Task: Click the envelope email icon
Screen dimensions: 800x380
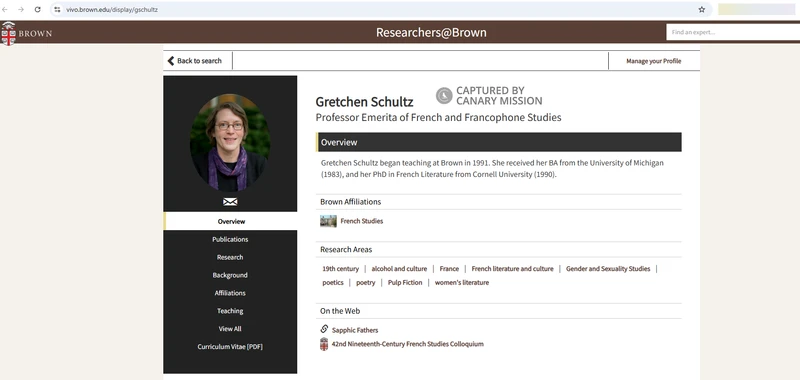Action: (x=230, y=201)
